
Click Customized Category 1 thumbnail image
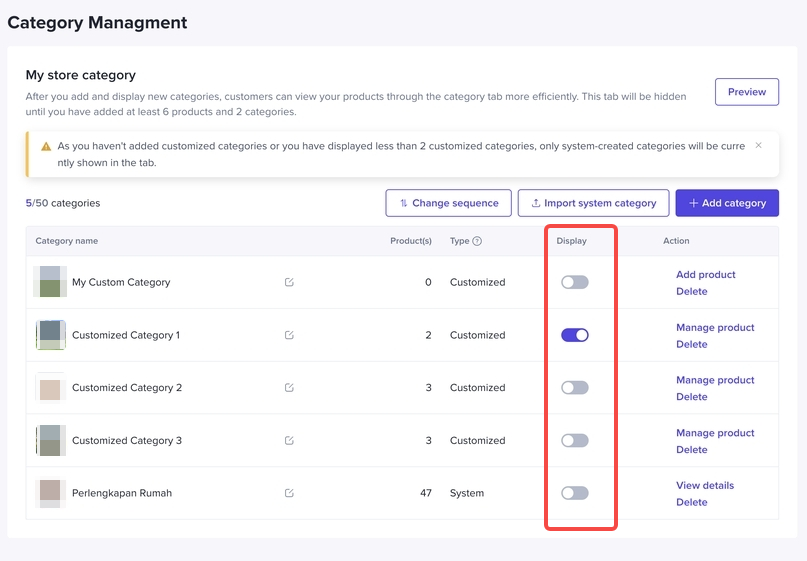(x=51, y=335)
